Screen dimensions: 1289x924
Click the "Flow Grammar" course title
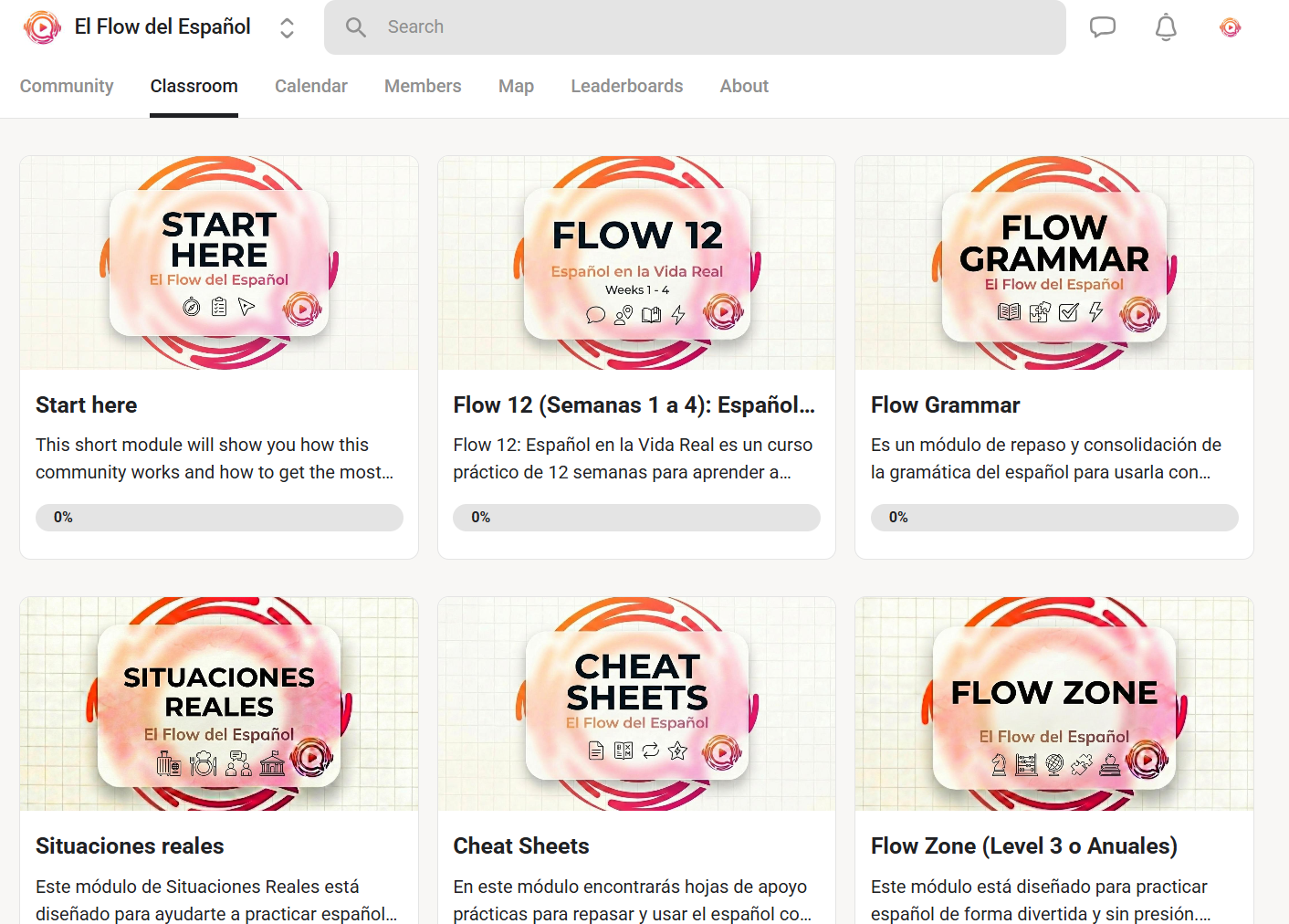coord(946,405)
